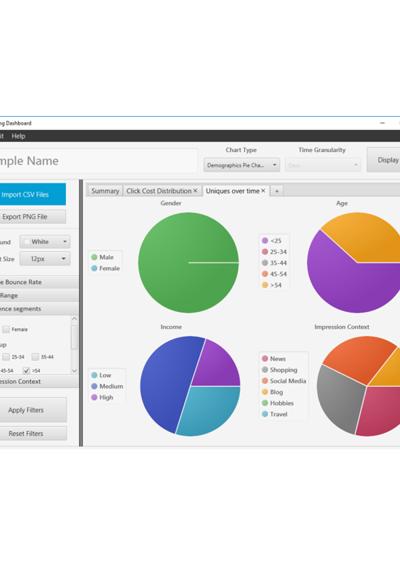Open the White background dropdown

pyautogui.click(x=45, y=241)
